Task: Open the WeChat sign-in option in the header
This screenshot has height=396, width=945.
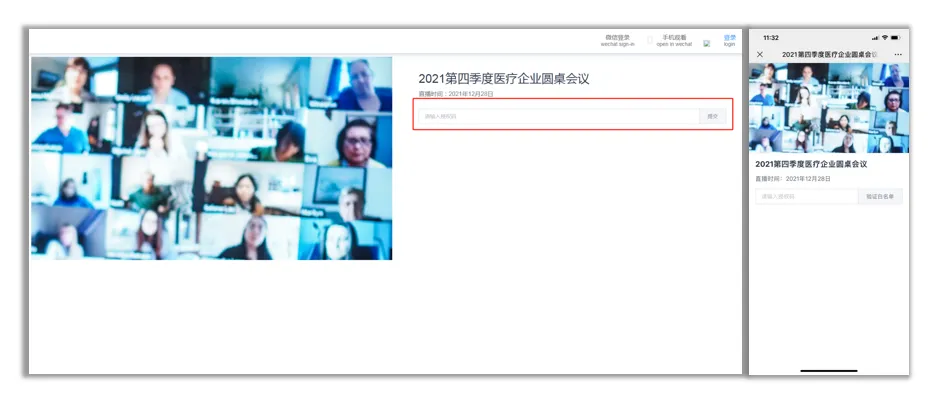Action: pos(618,40)
